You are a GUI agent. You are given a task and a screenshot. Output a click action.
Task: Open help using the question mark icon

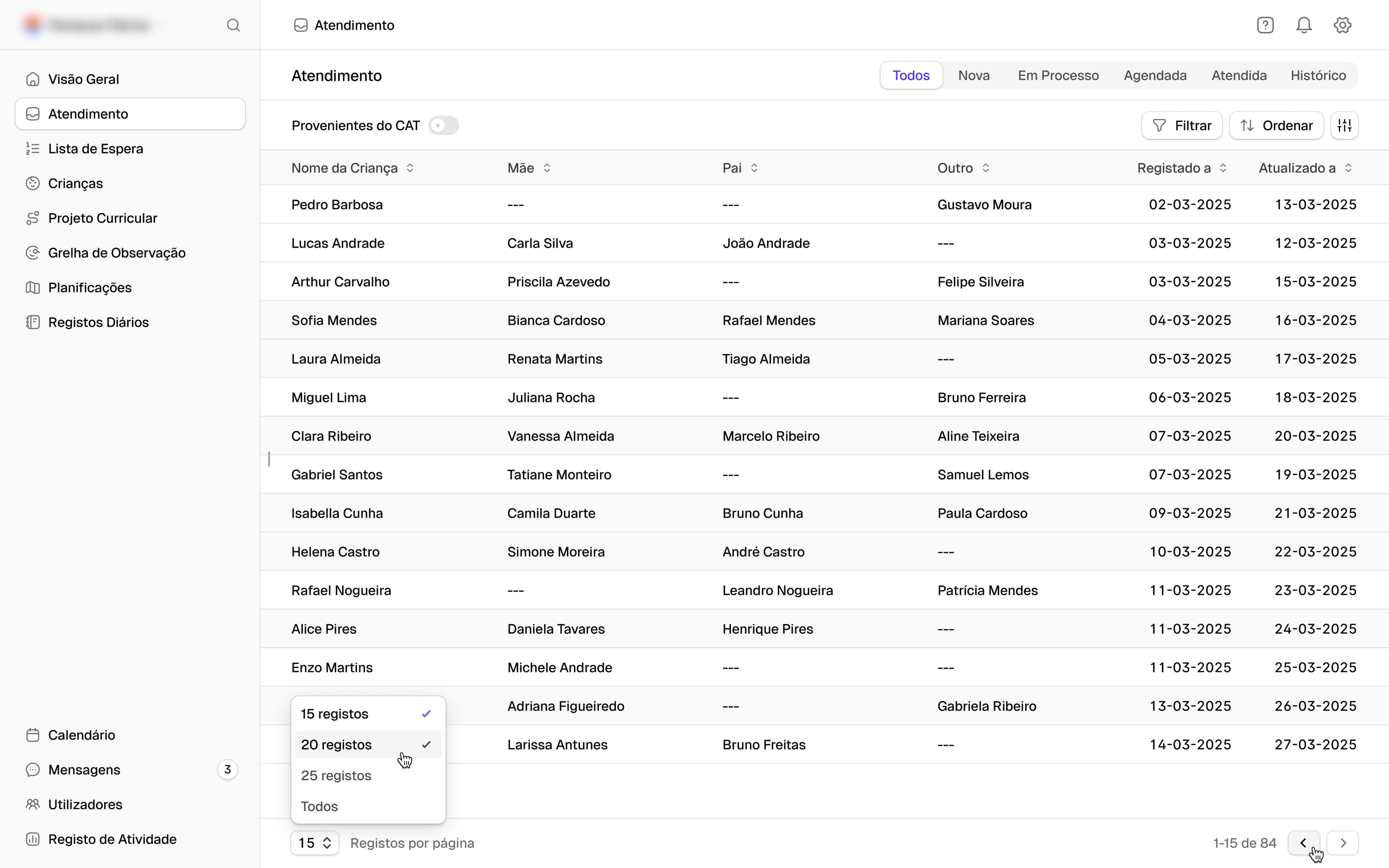(1265, 25)
